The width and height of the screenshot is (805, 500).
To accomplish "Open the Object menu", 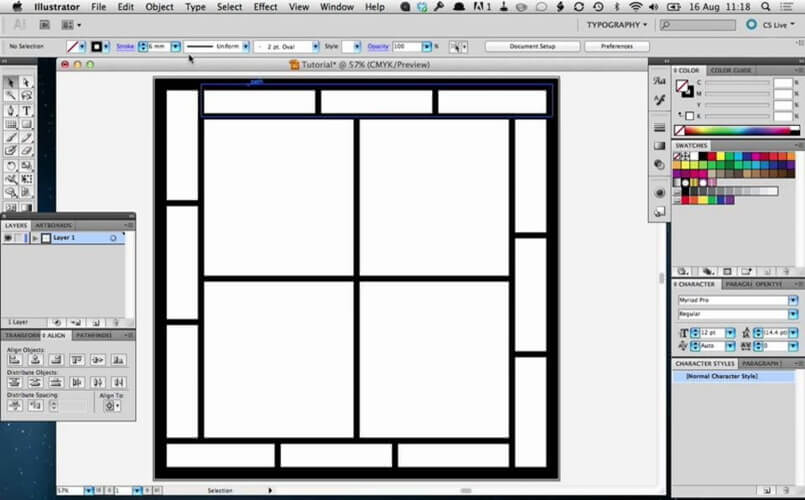I will (x=159, y=7).
